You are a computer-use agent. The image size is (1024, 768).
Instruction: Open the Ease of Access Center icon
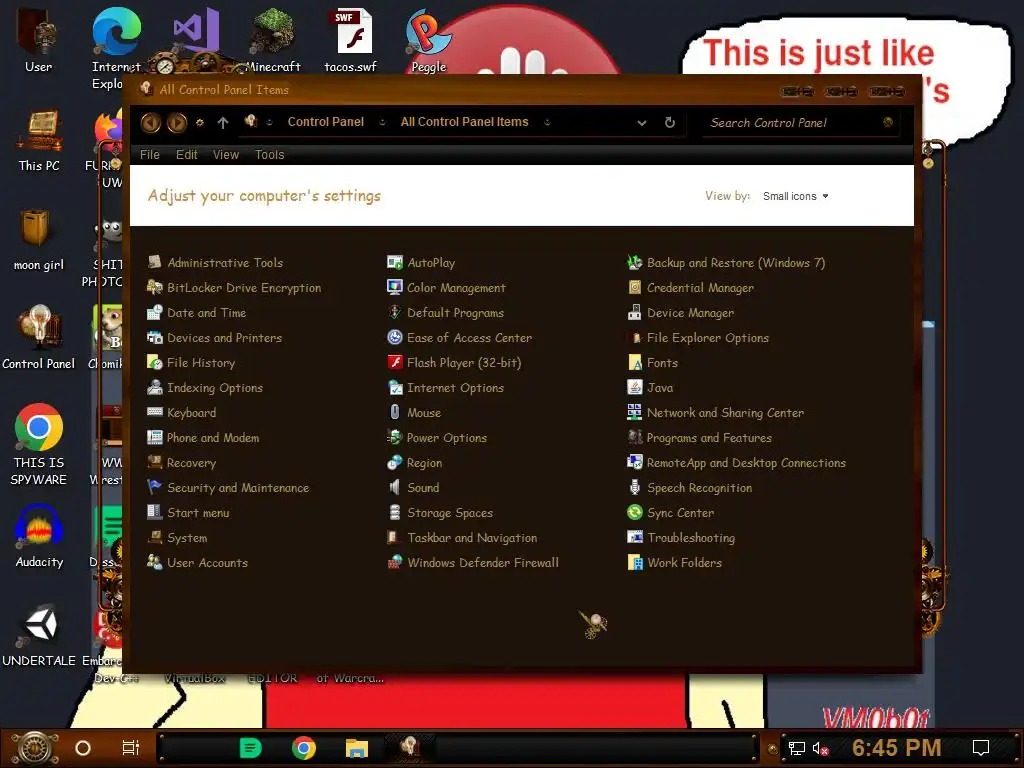(x=394, y=338)
